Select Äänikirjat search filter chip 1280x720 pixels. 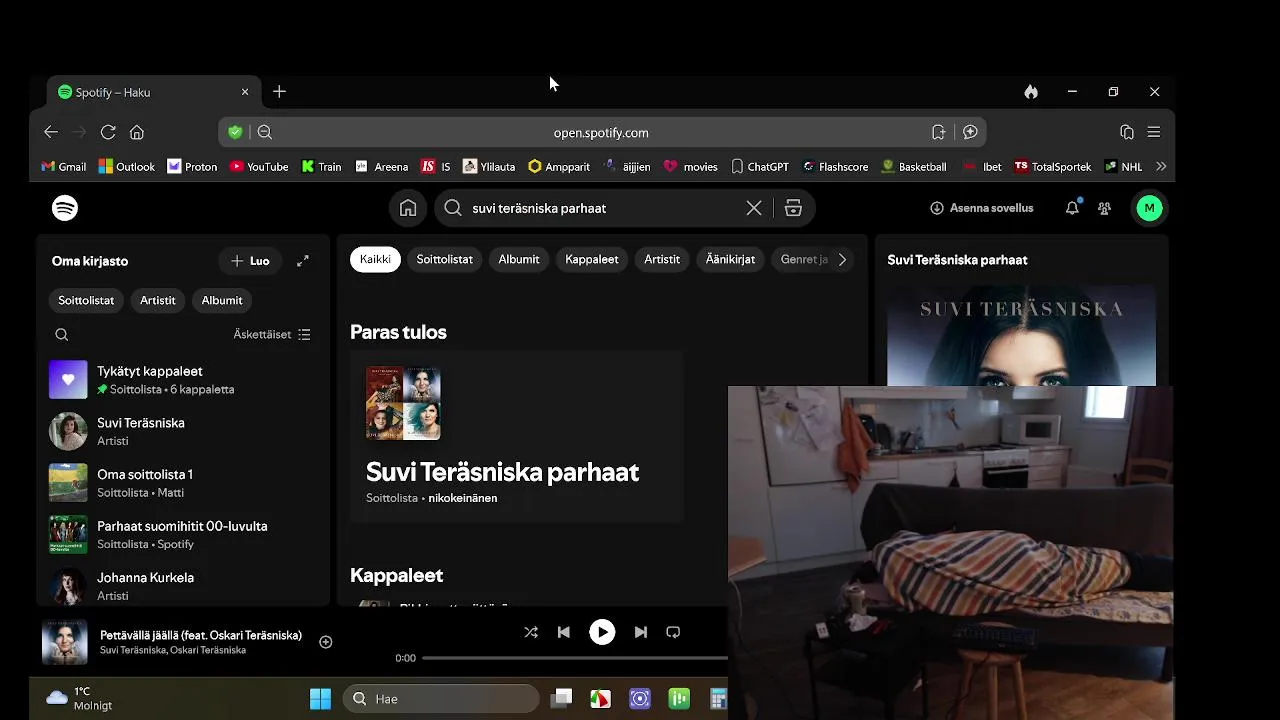[x=731, y=259]
